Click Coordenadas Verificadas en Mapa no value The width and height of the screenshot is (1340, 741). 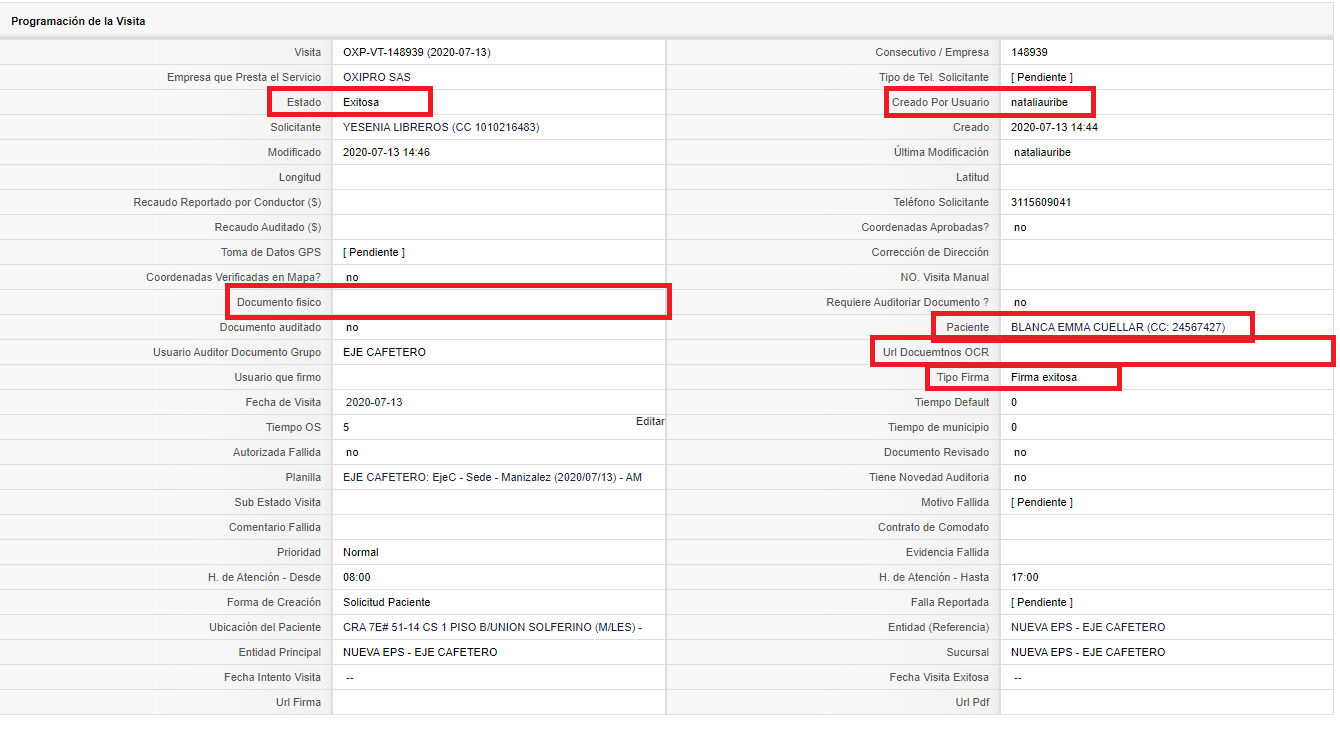(x=352, y=277)
